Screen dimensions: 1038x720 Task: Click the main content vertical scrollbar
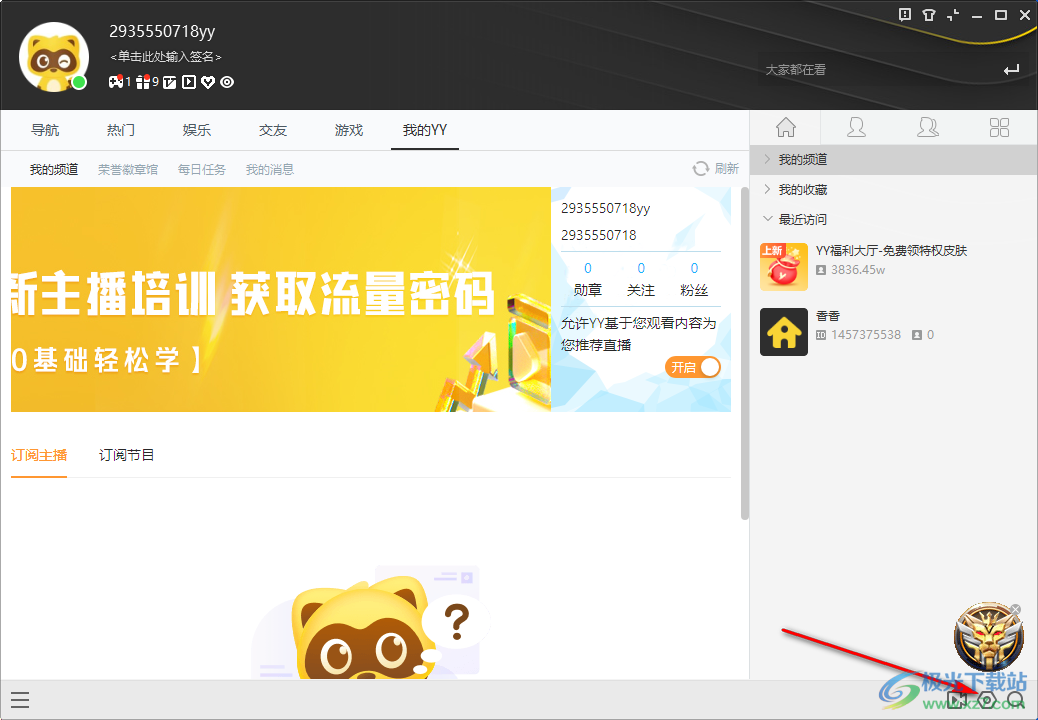[745, 353]
